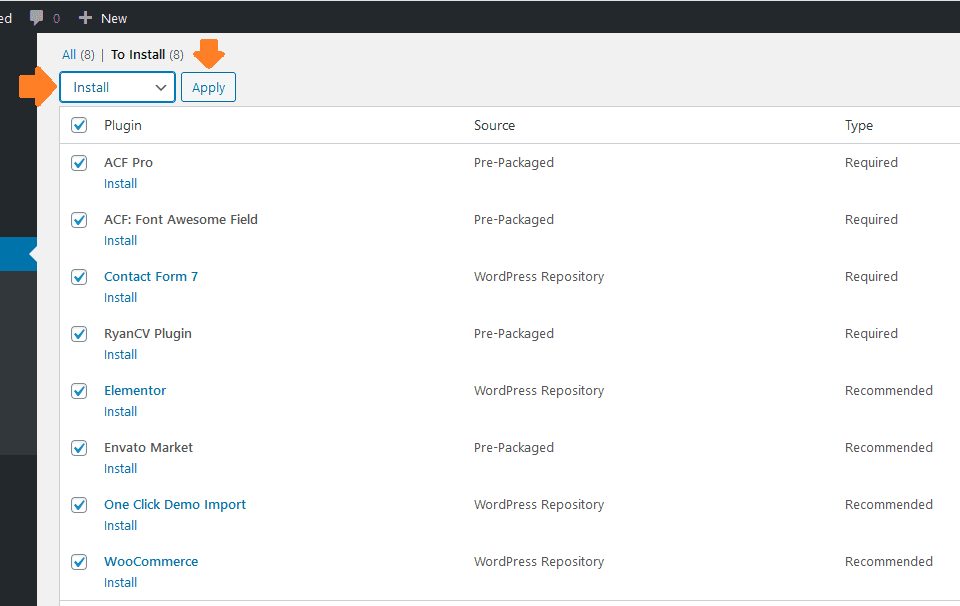
Task: Click the Plugin column header
Action: (123, 125)
